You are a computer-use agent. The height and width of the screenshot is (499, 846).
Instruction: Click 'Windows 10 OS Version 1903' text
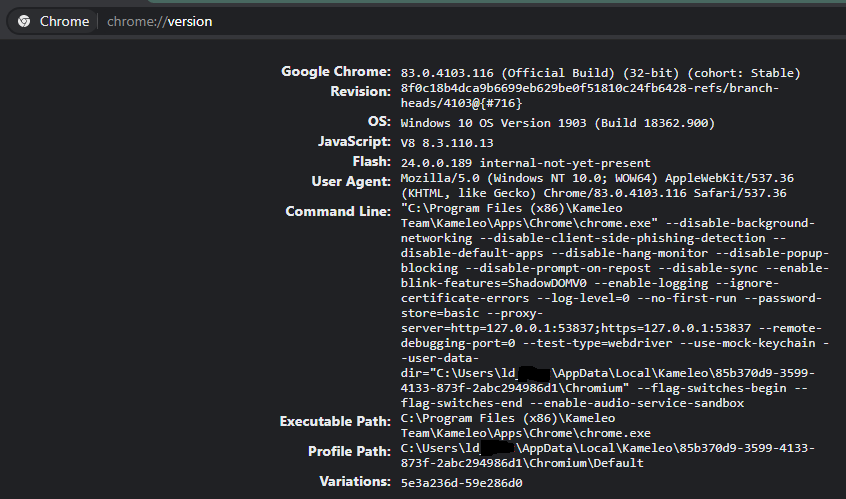click(493, 123)
